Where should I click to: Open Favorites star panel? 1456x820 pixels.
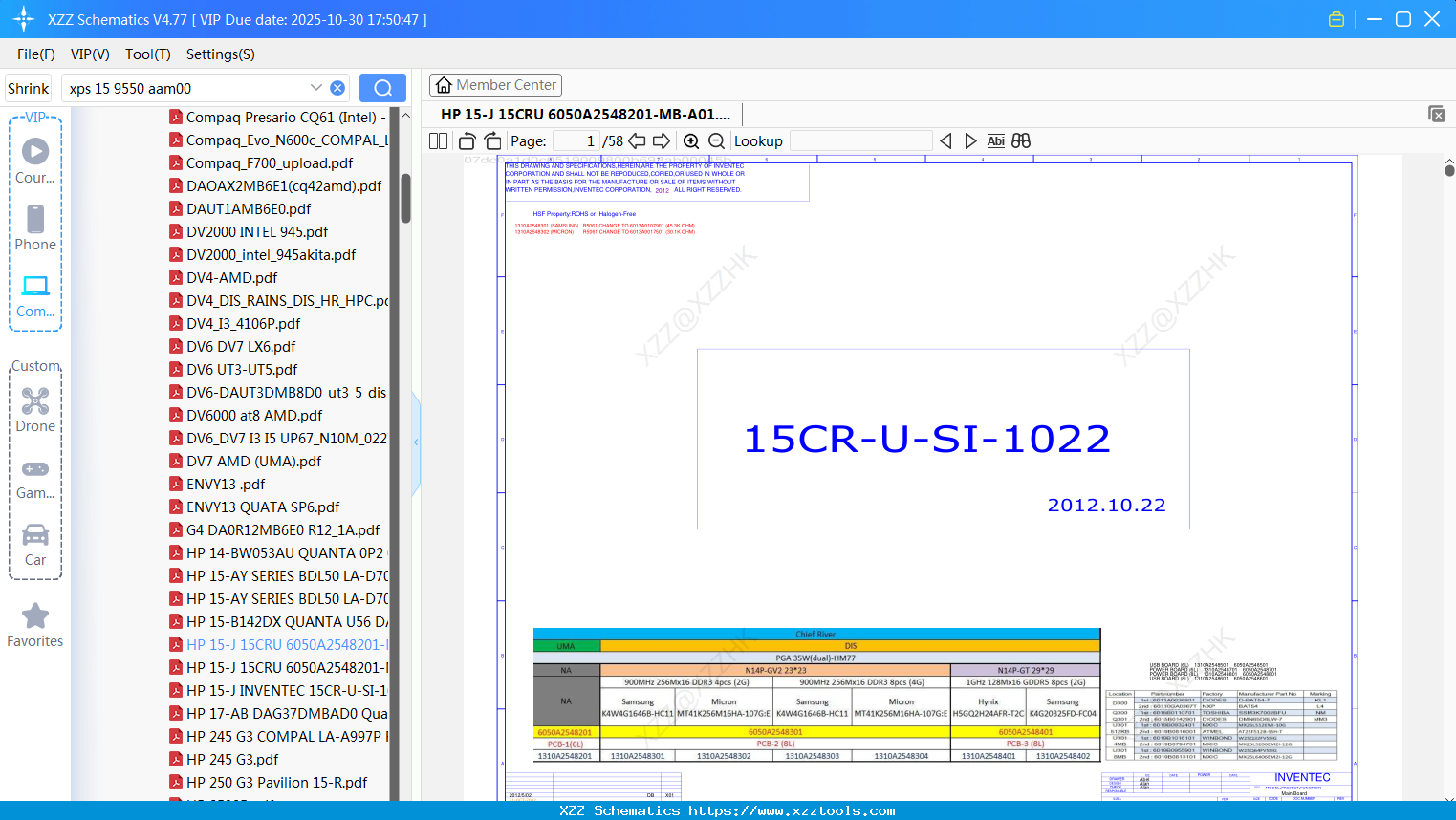point(35,626)
